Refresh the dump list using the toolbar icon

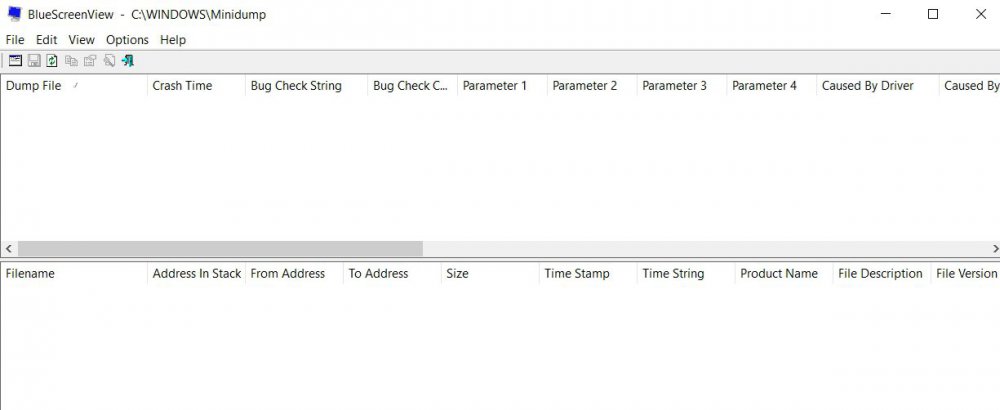(x=52, y=61)
